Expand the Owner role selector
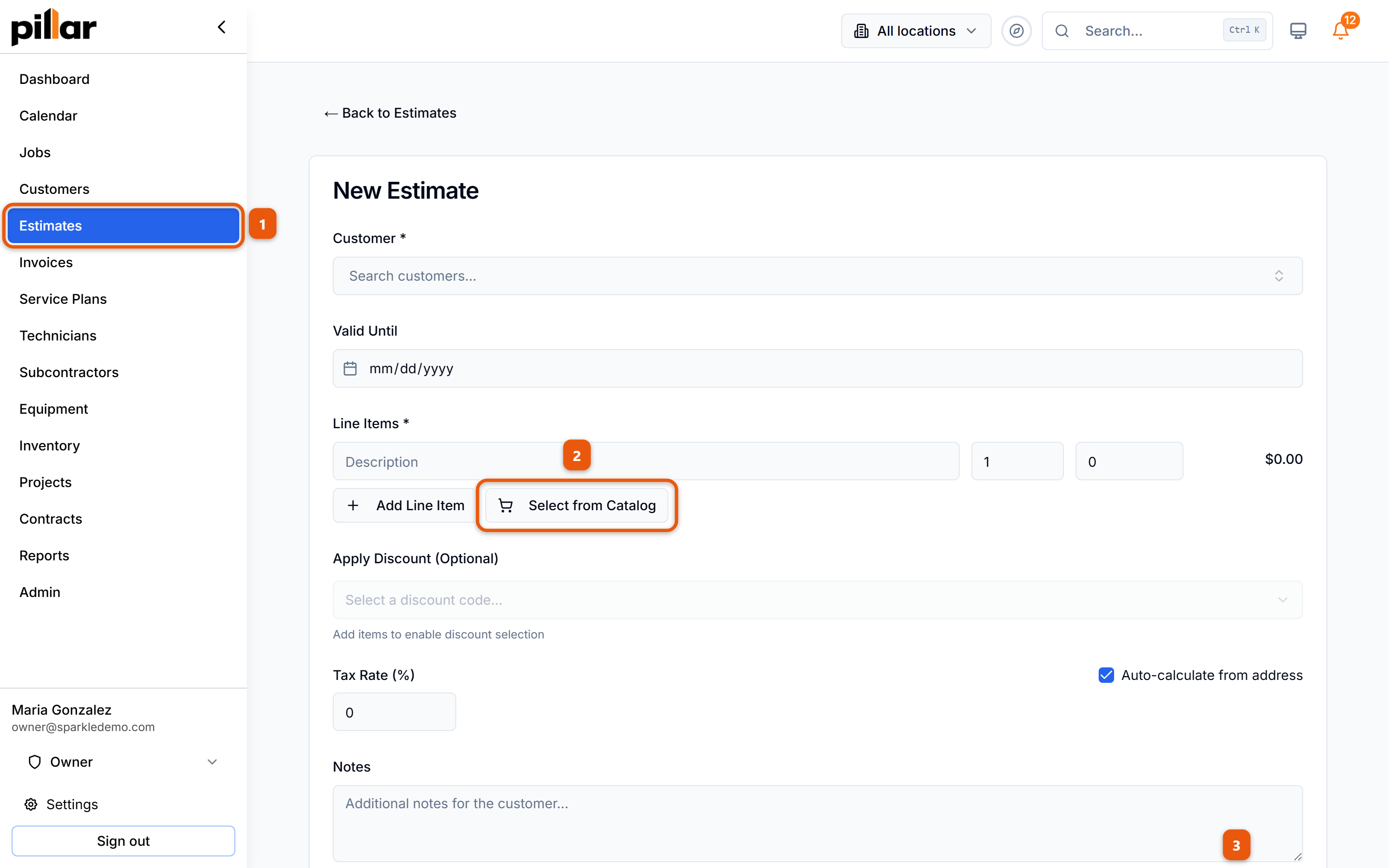 tap(123, 762)
